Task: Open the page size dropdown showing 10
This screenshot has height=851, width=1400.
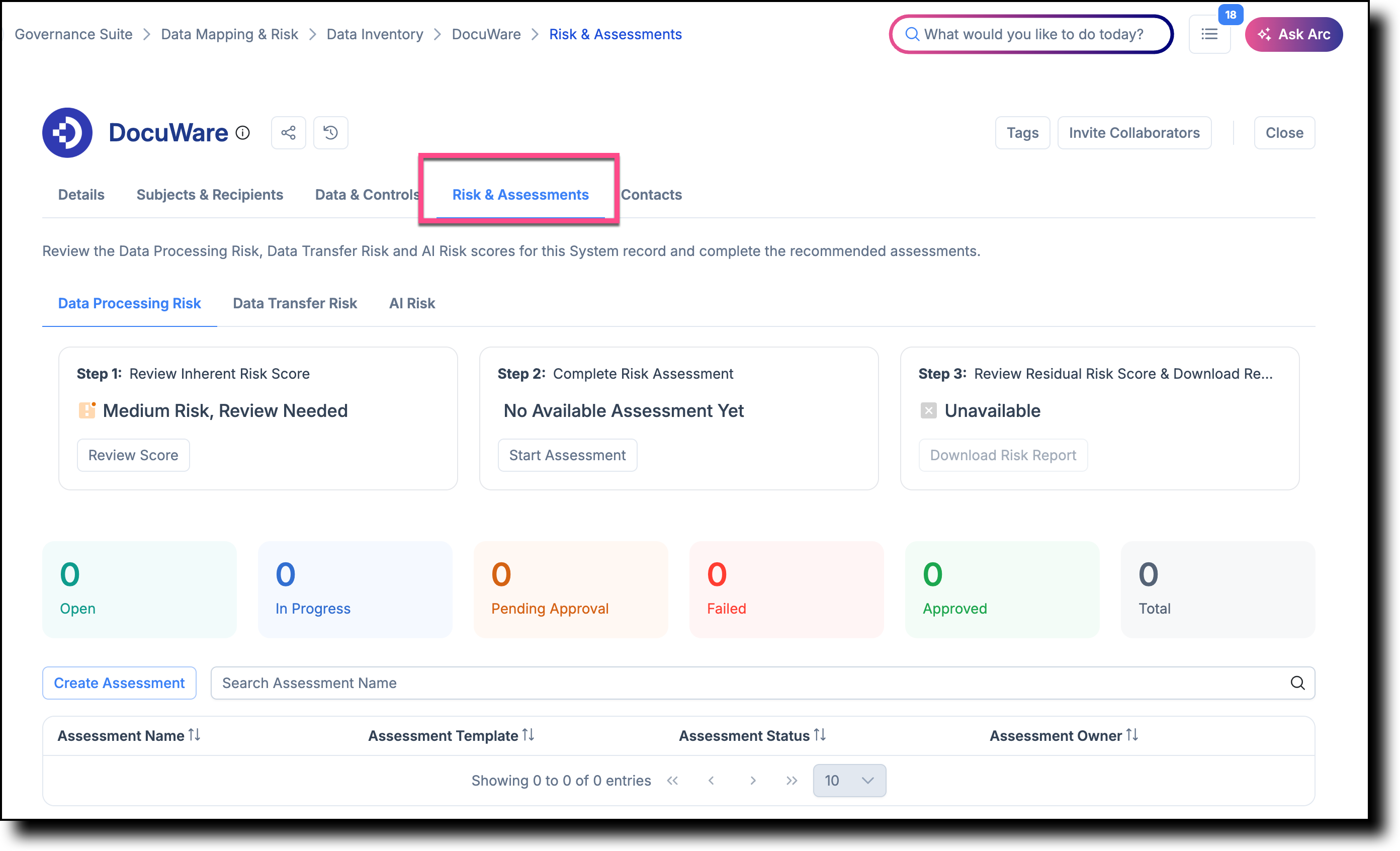Action: (x=849, y=781)
